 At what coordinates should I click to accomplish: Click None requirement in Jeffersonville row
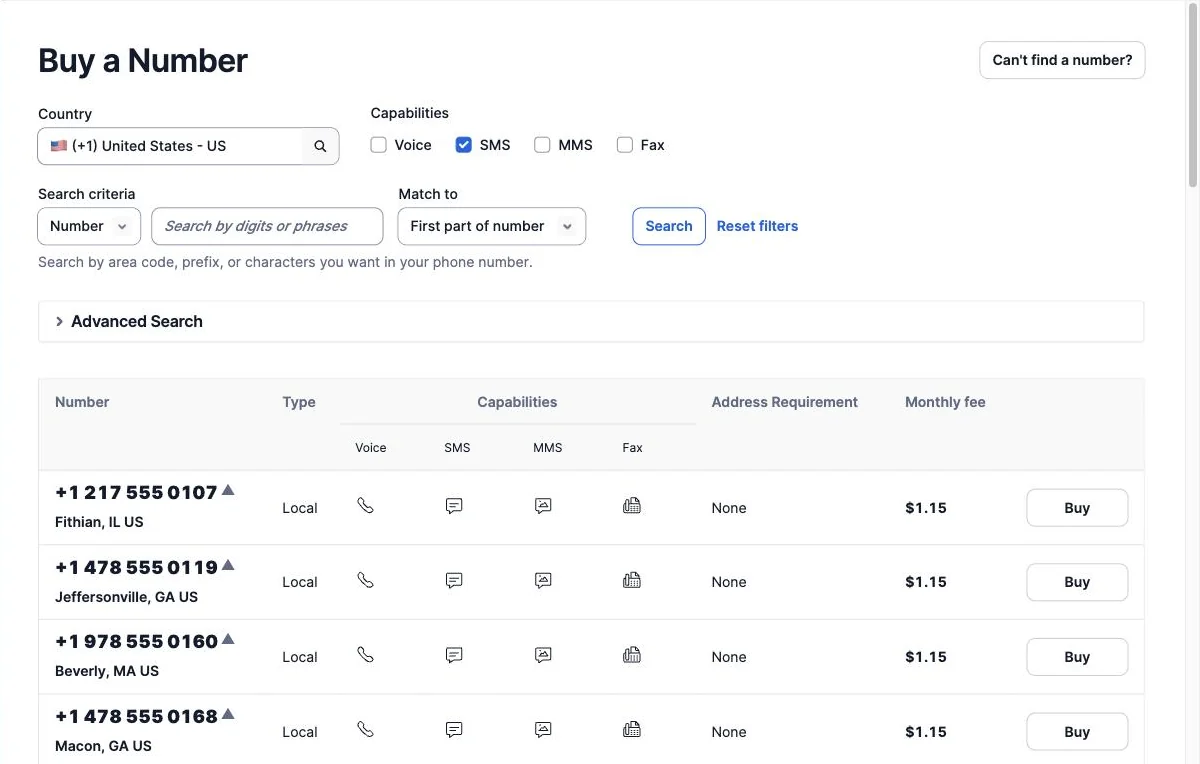pyautogui.click(x=729, y=582)
